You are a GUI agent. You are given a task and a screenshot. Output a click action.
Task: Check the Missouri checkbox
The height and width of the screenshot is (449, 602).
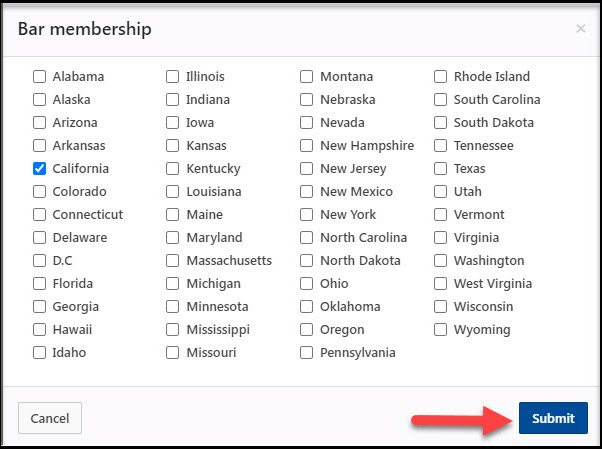coord(173,353)
